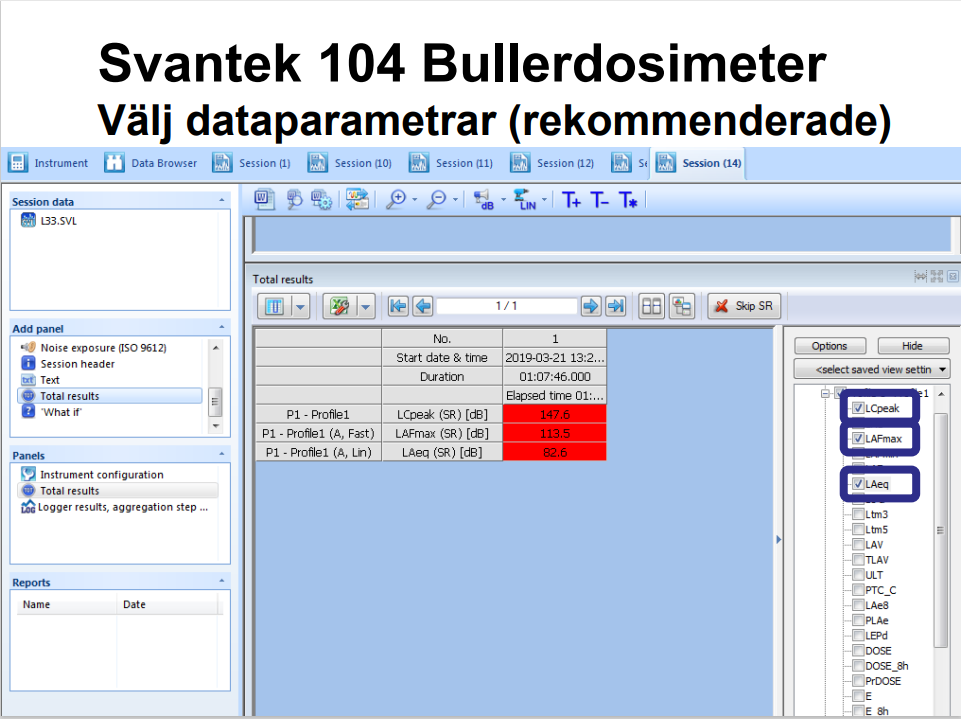Image resolution: width=961 pixels, height=719 pixels.
Task: Open the saved view settings dropdown
Action: [x=871, y=370]
